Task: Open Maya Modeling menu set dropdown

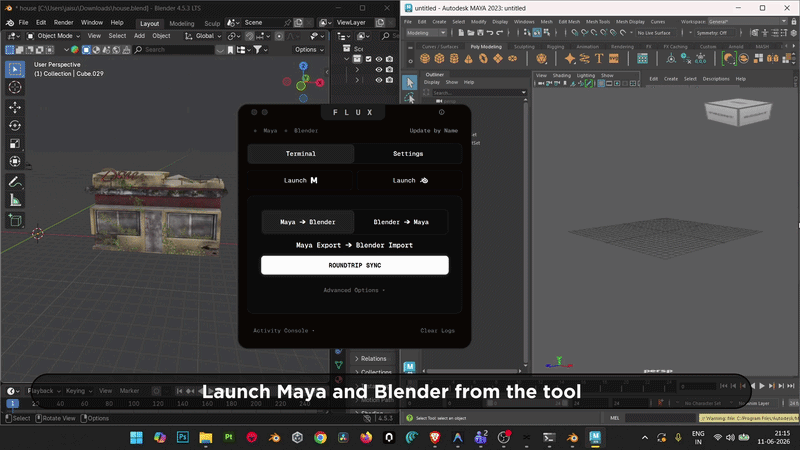Action: pyautogui.click(x=427, y=33)
